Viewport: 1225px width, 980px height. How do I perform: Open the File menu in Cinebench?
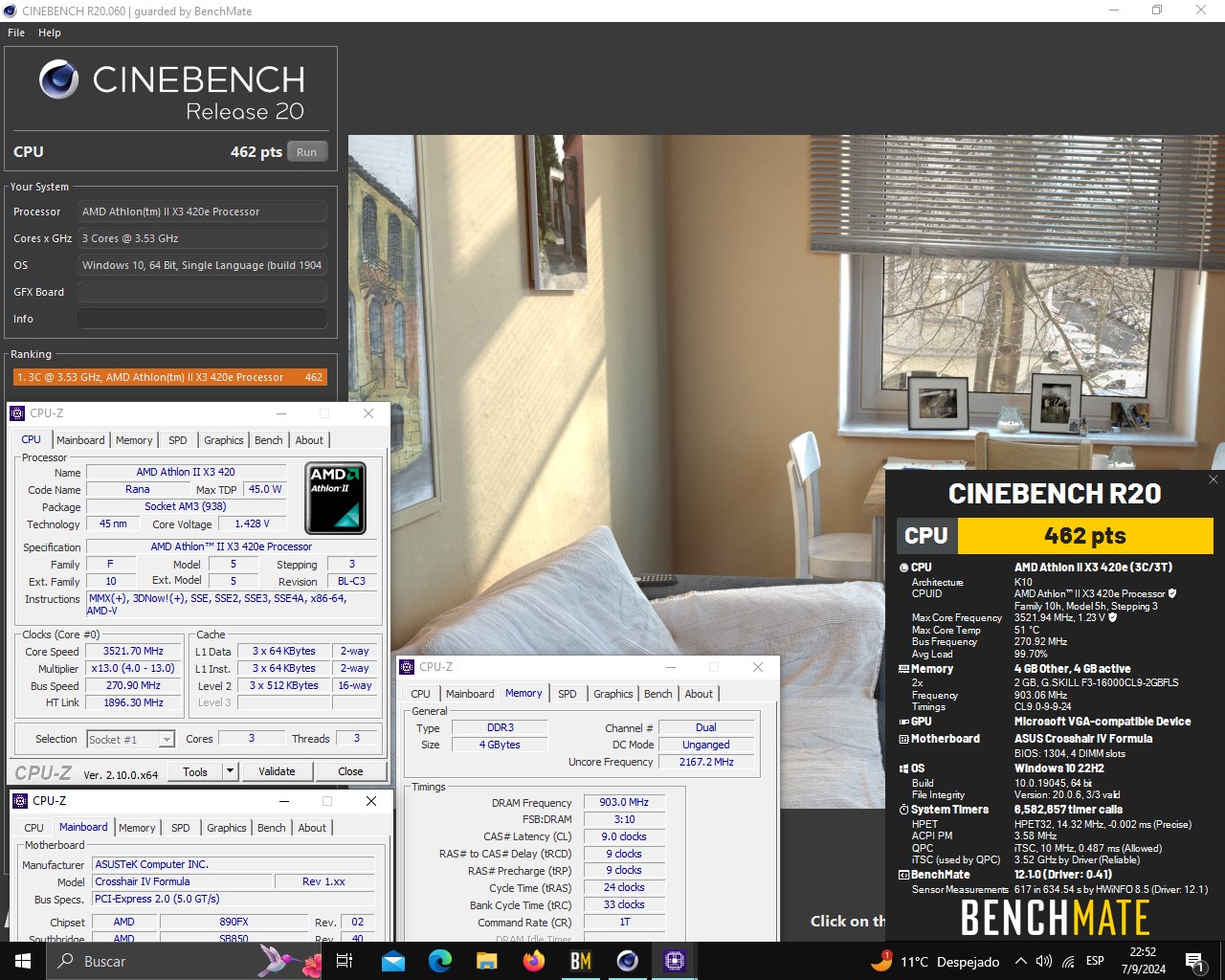pos(16,33)
